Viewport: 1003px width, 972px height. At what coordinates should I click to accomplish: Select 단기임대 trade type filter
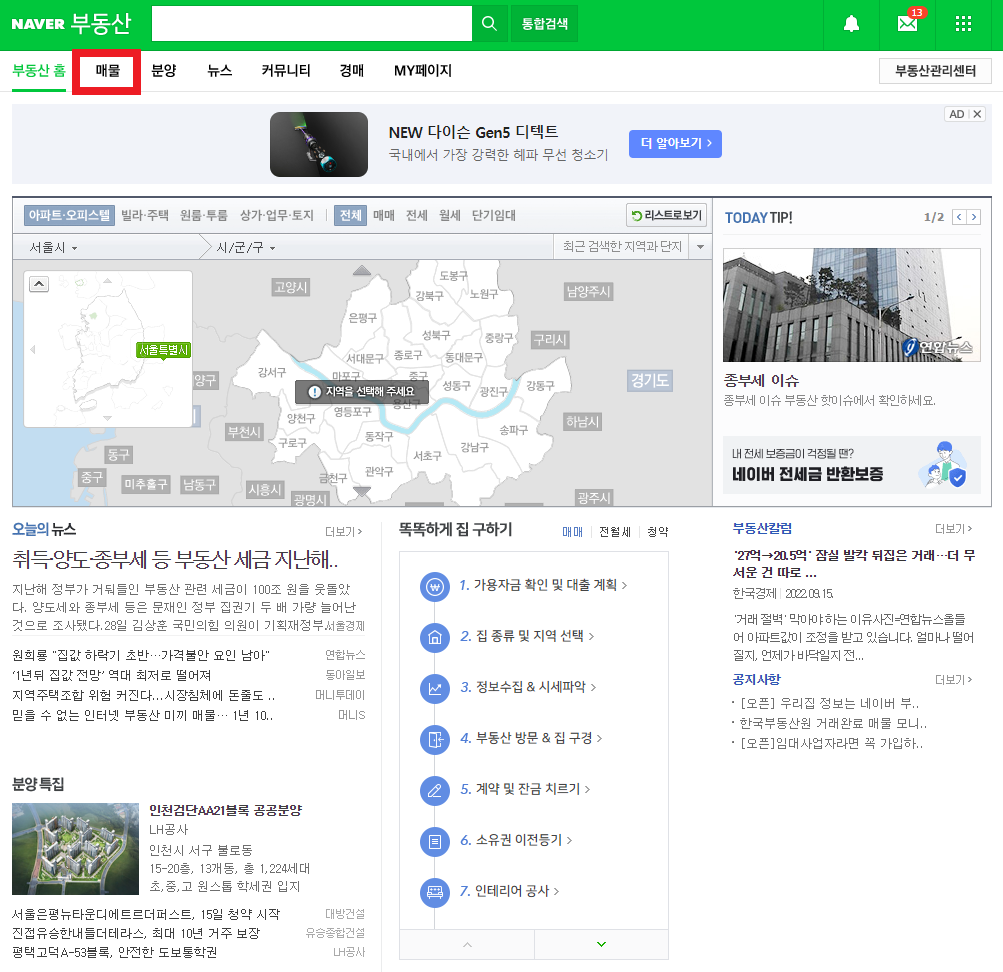[x=494, y=216]
